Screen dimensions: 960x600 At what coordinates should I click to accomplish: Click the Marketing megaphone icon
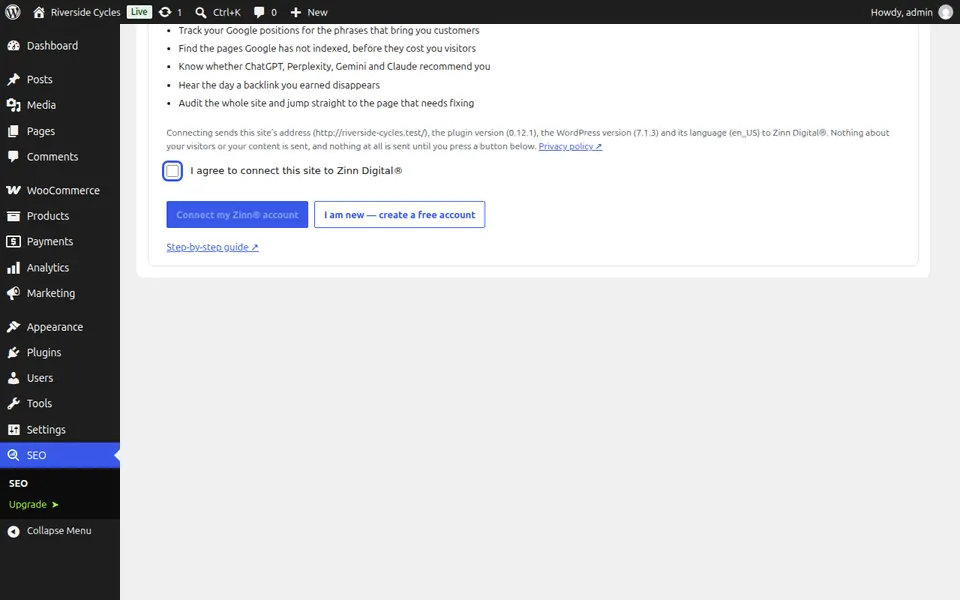click(13, 294)
